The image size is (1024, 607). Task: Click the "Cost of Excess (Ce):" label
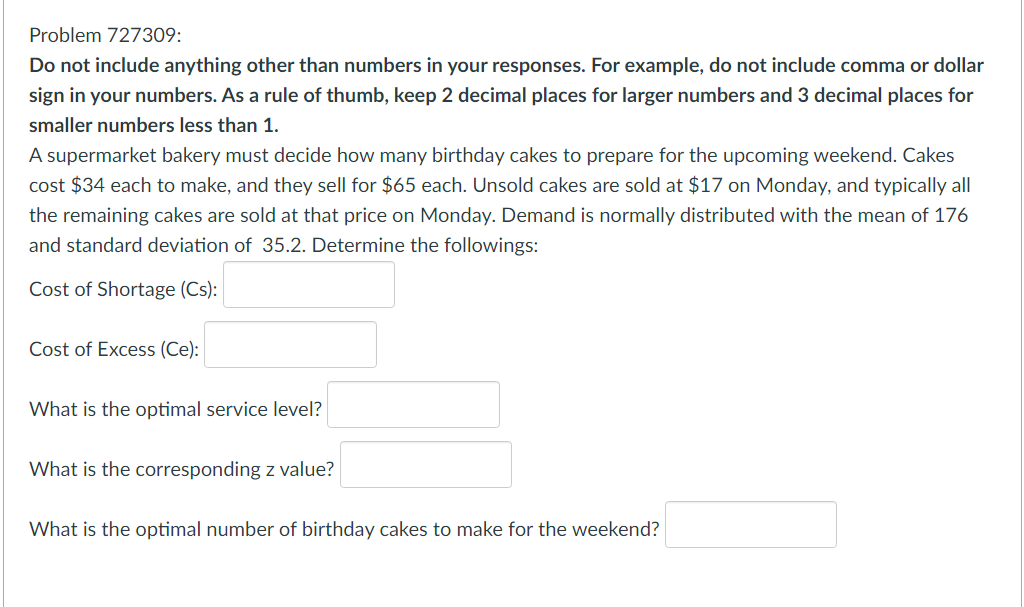pyautogui.click(x=114, y=350)
